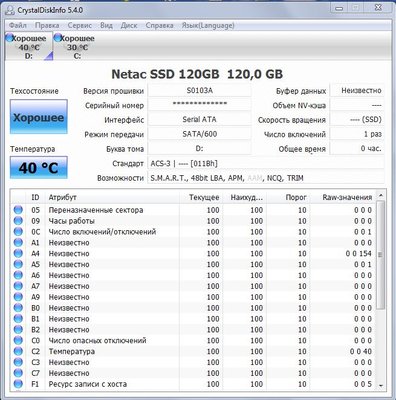This screenshot has height=400, width=396.
Task: Open the Файл menu
Action: click(x=18, y=25)
